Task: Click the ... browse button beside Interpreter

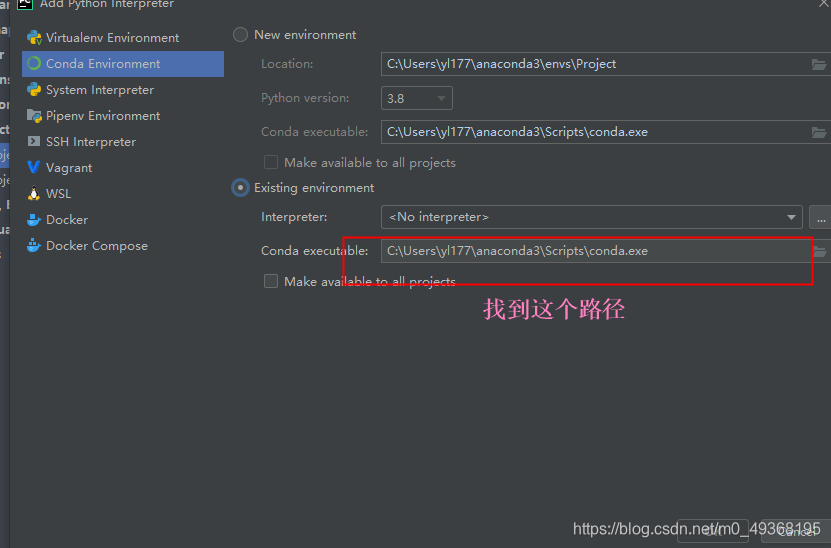Action: pos(820,217)
